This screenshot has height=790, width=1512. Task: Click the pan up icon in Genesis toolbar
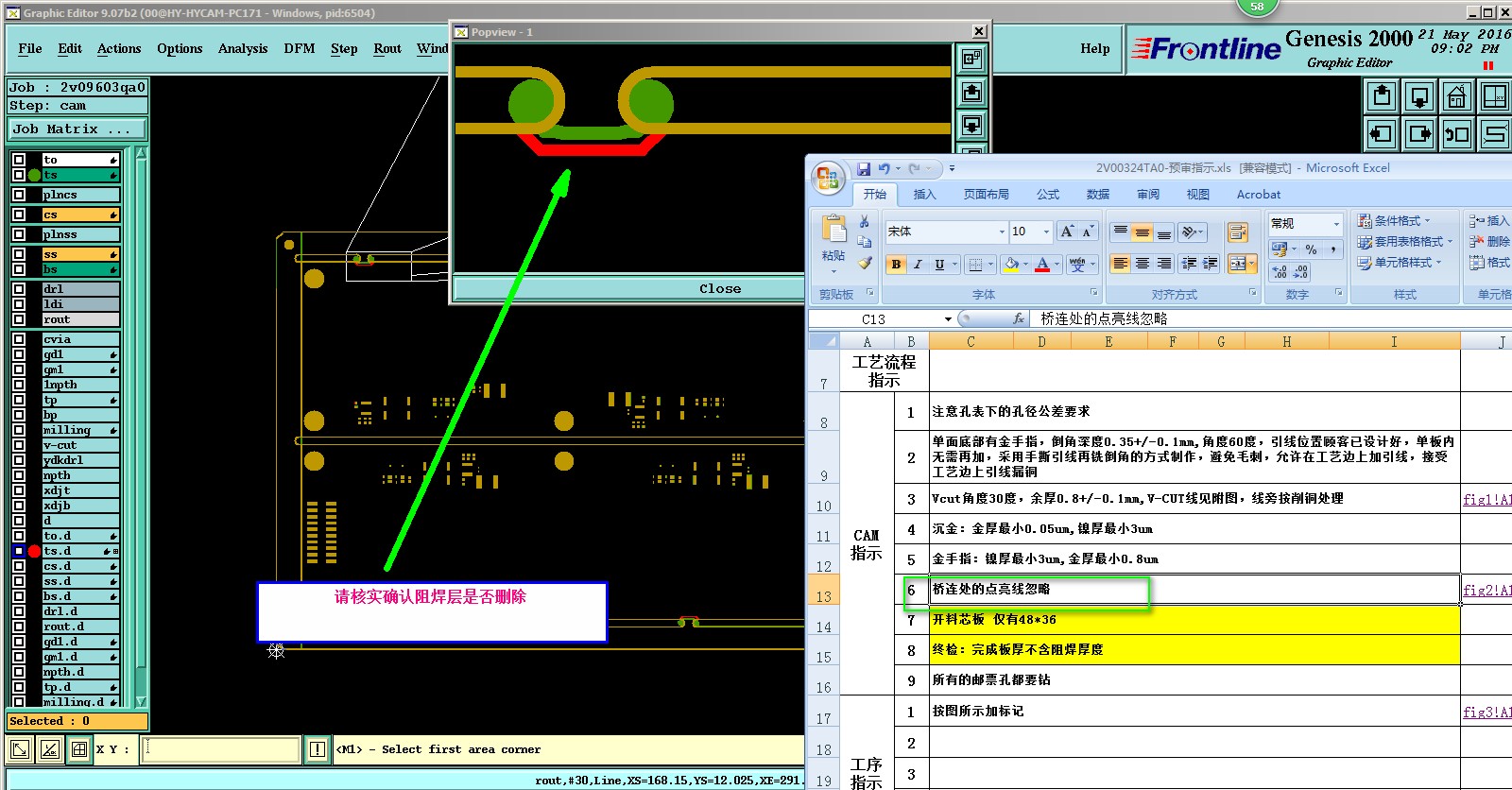(x=1382, y=96)
